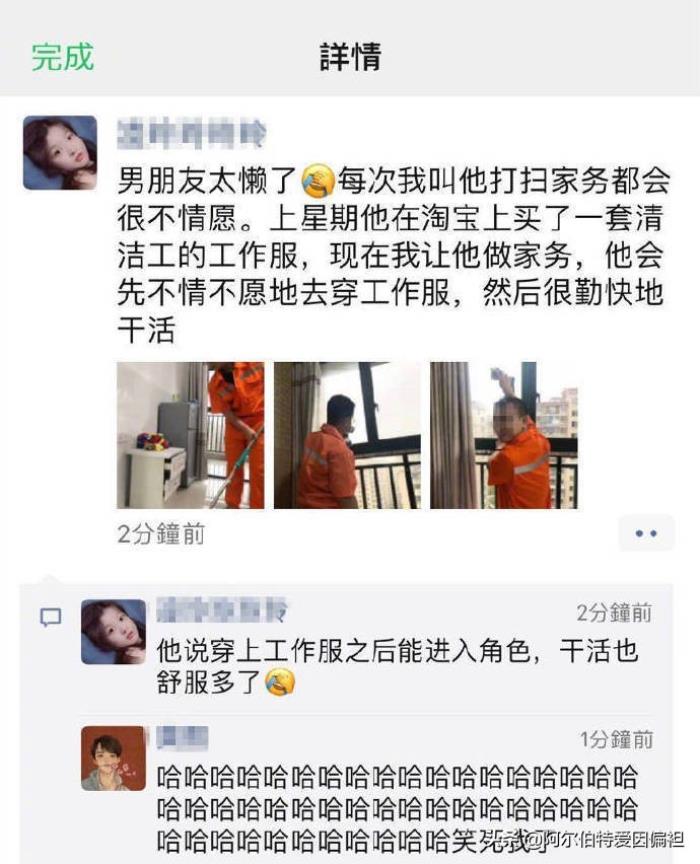This screenshot has width=700, height=864.
Task: Tap the blurred name of first commenter
Action: pyautogui.click(x=222, y=610)
